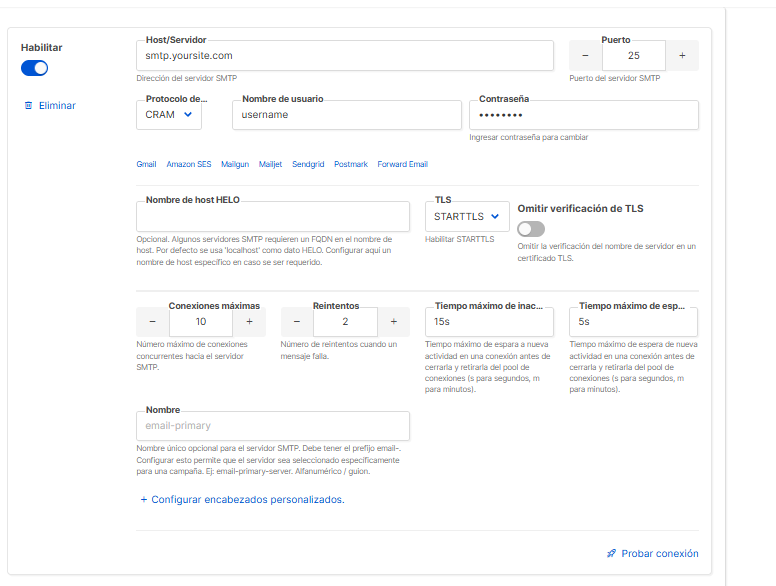Focus the Nombre de host HELO field
This screenshot has width=776, height=586.
point(272,217)
